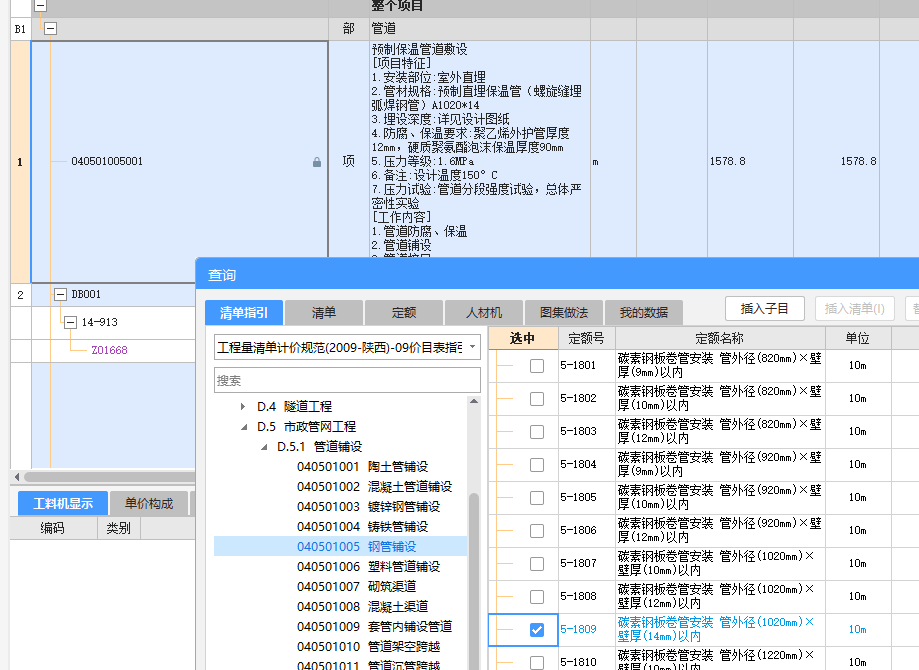Select 040501004 铸铁管铺设

point(362,526)
